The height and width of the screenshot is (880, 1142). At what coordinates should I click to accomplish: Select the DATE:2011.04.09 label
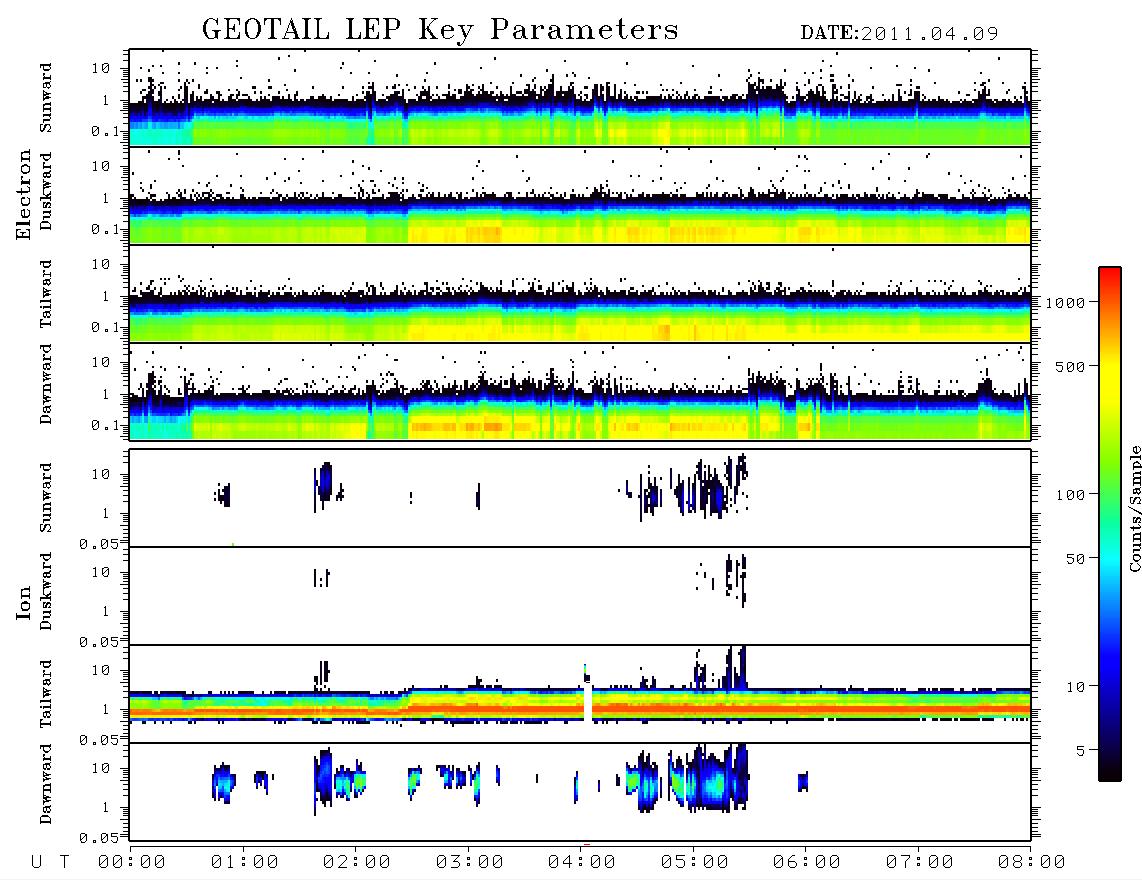pos(899,34)
